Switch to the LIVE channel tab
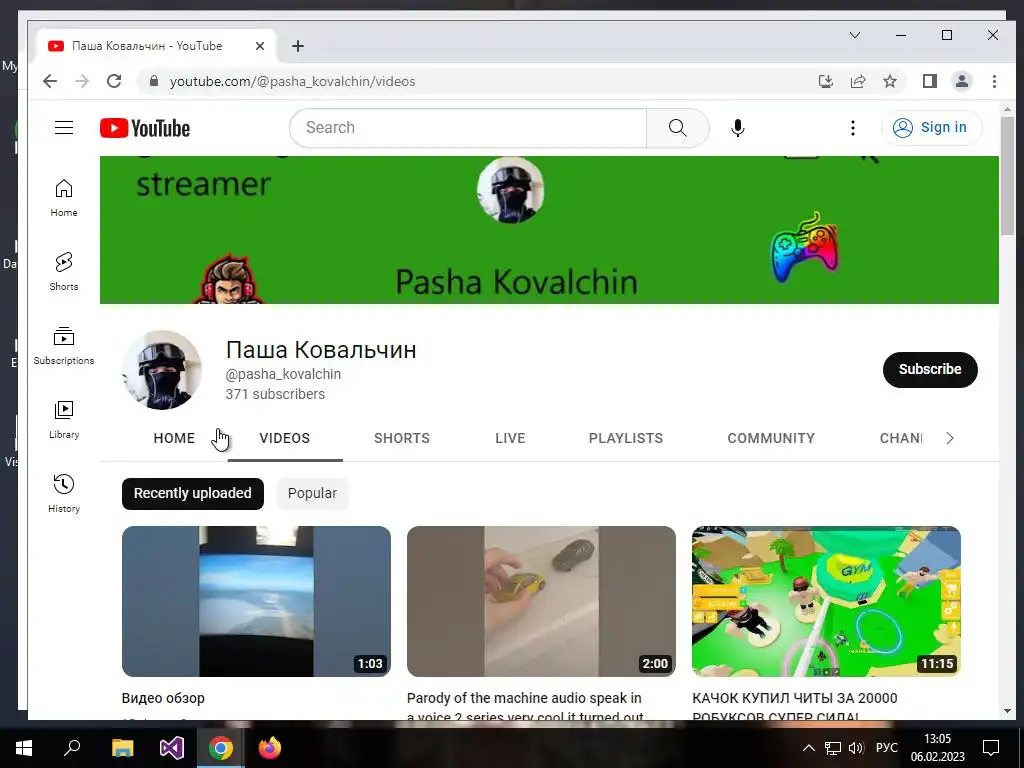This screenshot has width=1024, height=768. click(510, 438)
